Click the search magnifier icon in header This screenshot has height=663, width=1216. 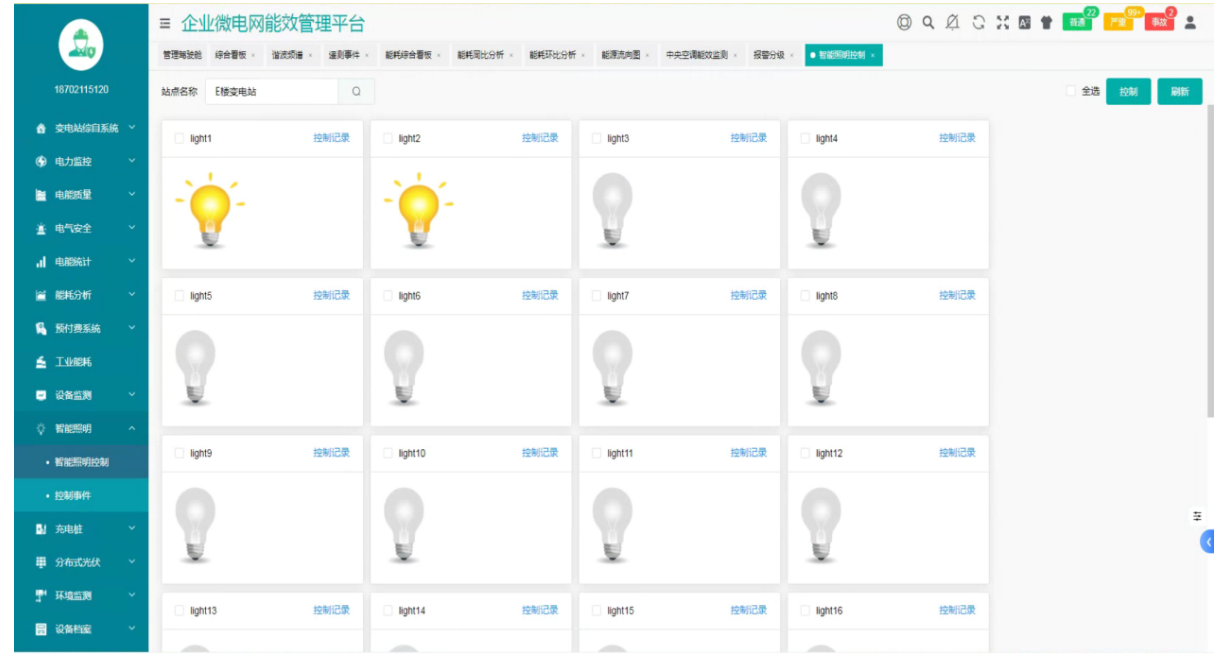[x=928, y=22]
